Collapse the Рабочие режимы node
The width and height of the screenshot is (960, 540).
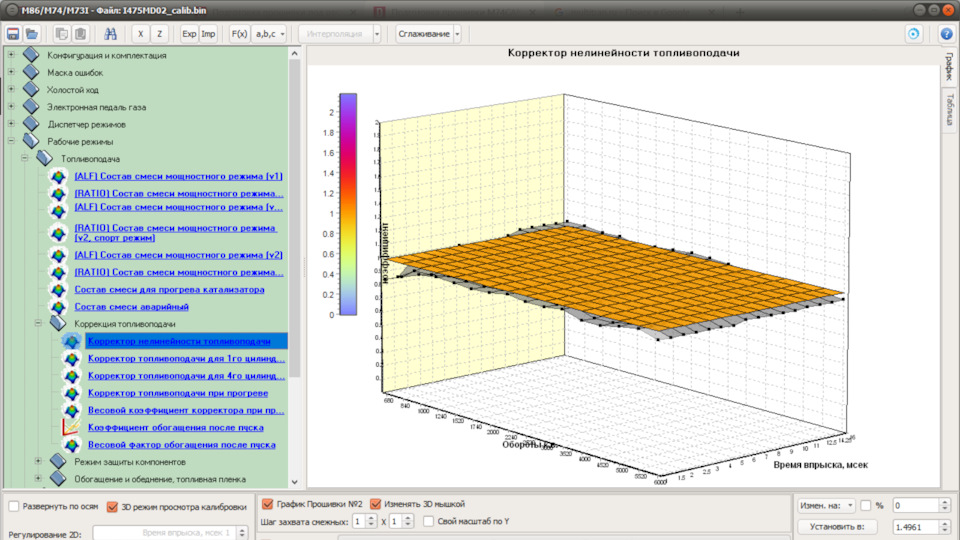(11, 140)
